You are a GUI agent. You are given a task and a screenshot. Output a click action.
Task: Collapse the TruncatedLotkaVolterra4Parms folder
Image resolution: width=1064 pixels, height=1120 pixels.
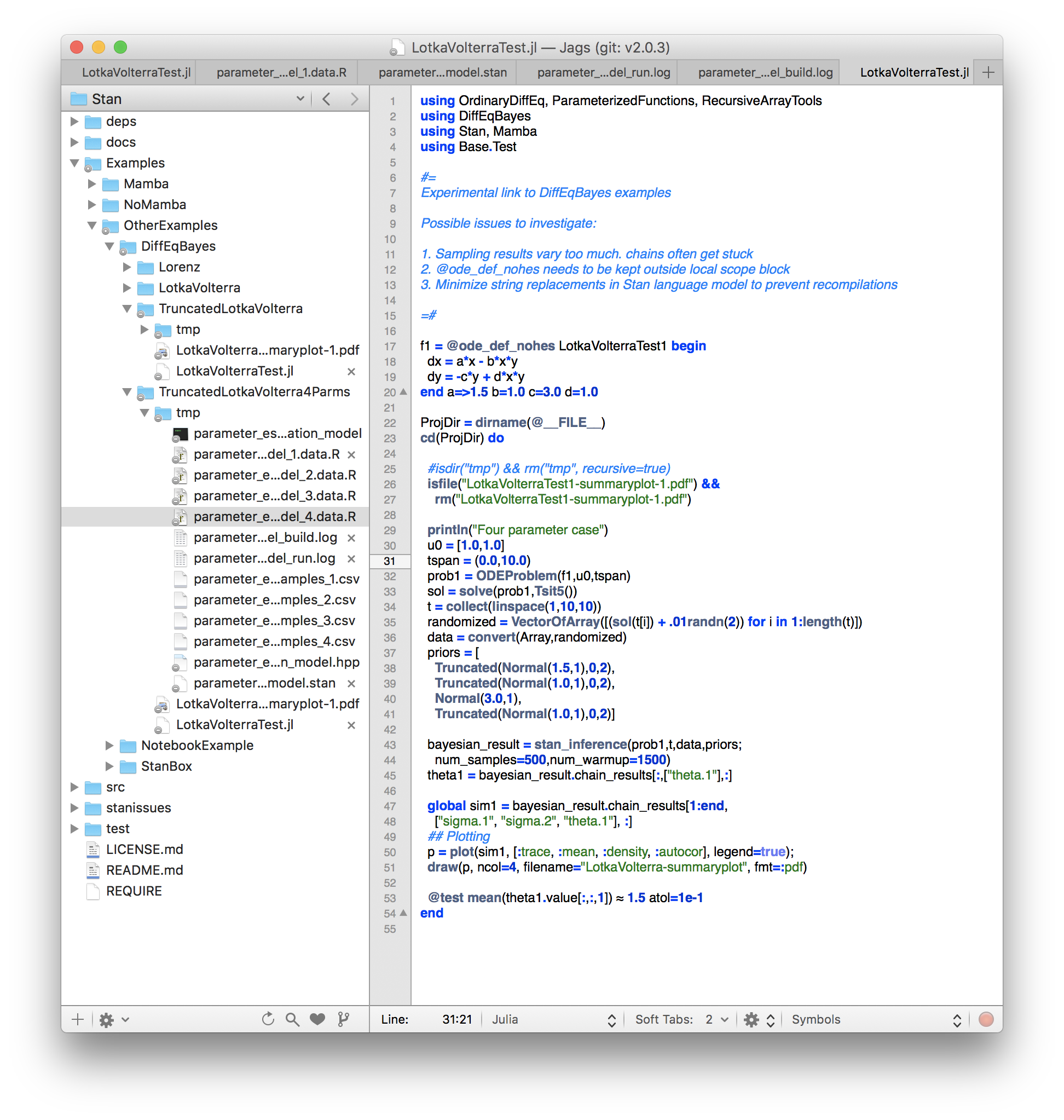(x=127, y=391)
